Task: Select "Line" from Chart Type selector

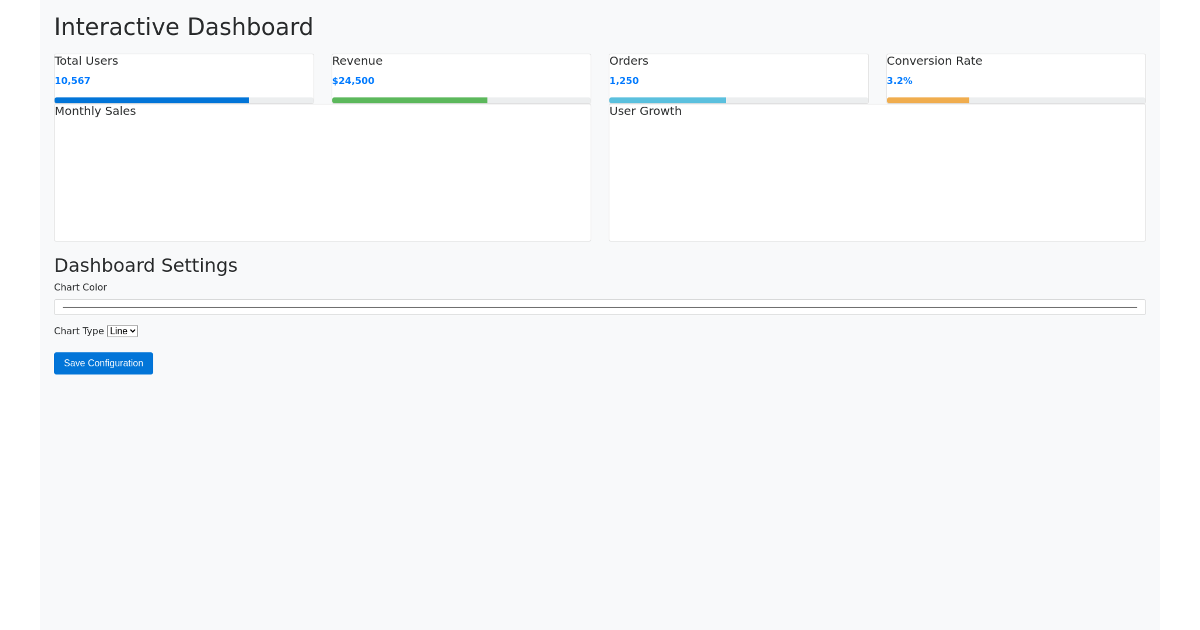Action: tap(122, 330)
